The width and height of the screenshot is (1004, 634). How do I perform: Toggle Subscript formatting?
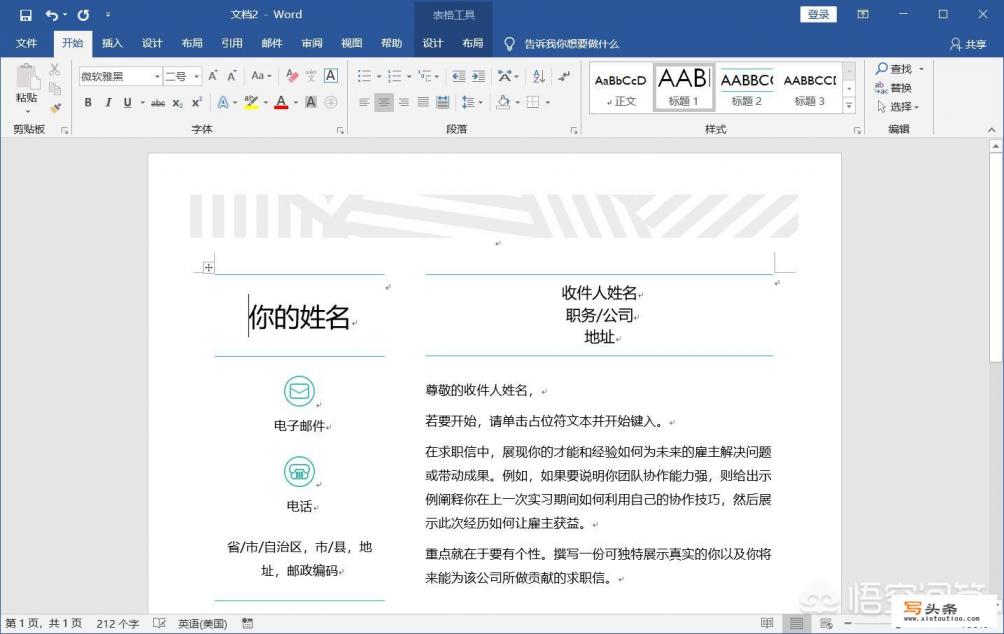[177, 102]
